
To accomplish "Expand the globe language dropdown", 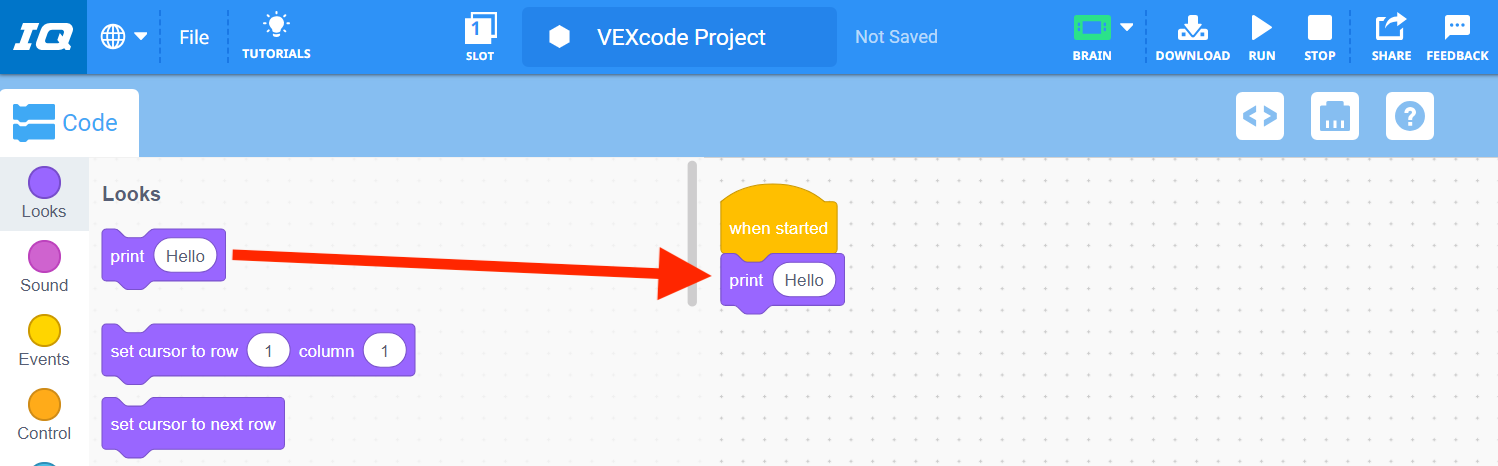I will (124, 37).
